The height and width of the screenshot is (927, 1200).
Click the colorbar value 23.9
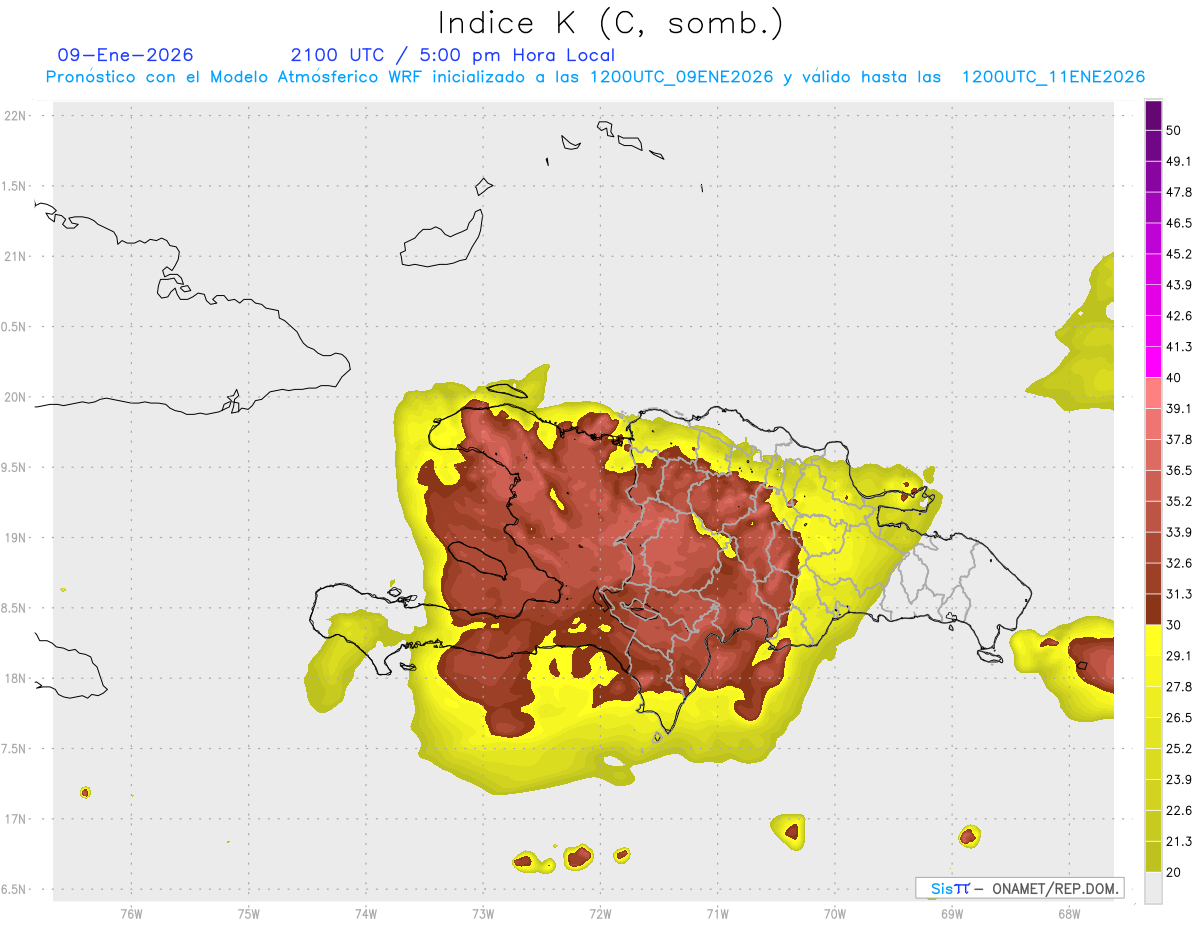point(1178,779)
